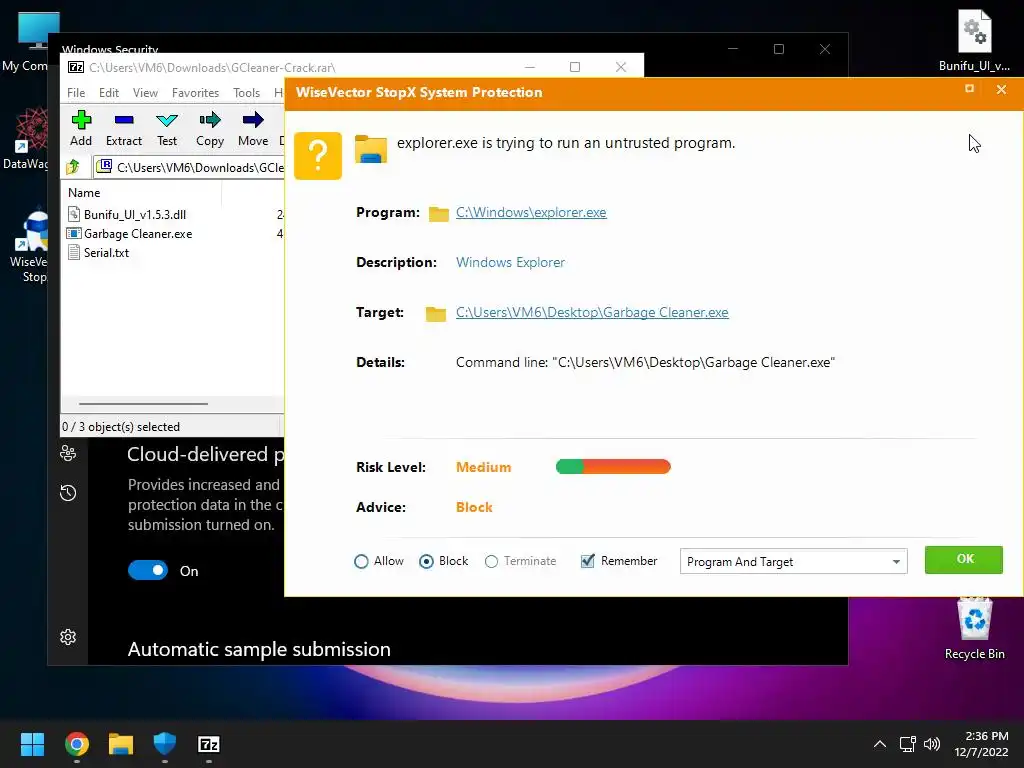Click the Extract toolbar icon in 7-Zip
This screenshot has height=768, width=1024.
[x=123, y=129]
